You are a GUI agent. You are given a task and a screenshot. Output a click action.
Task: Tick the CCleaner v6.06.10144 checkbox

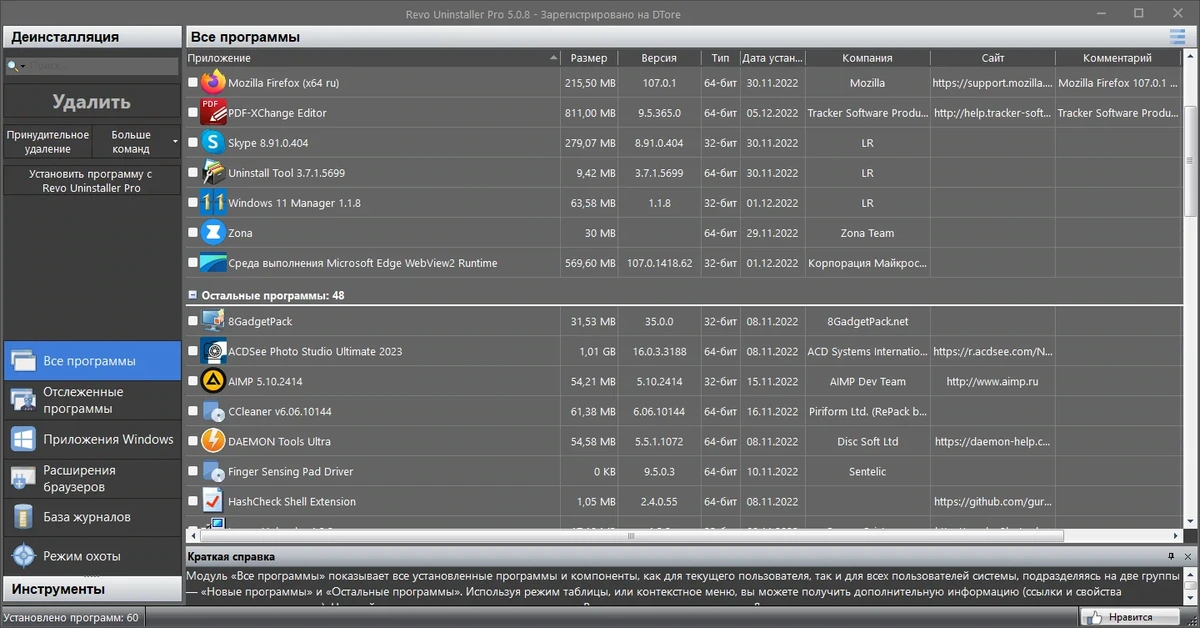[193, 411]
